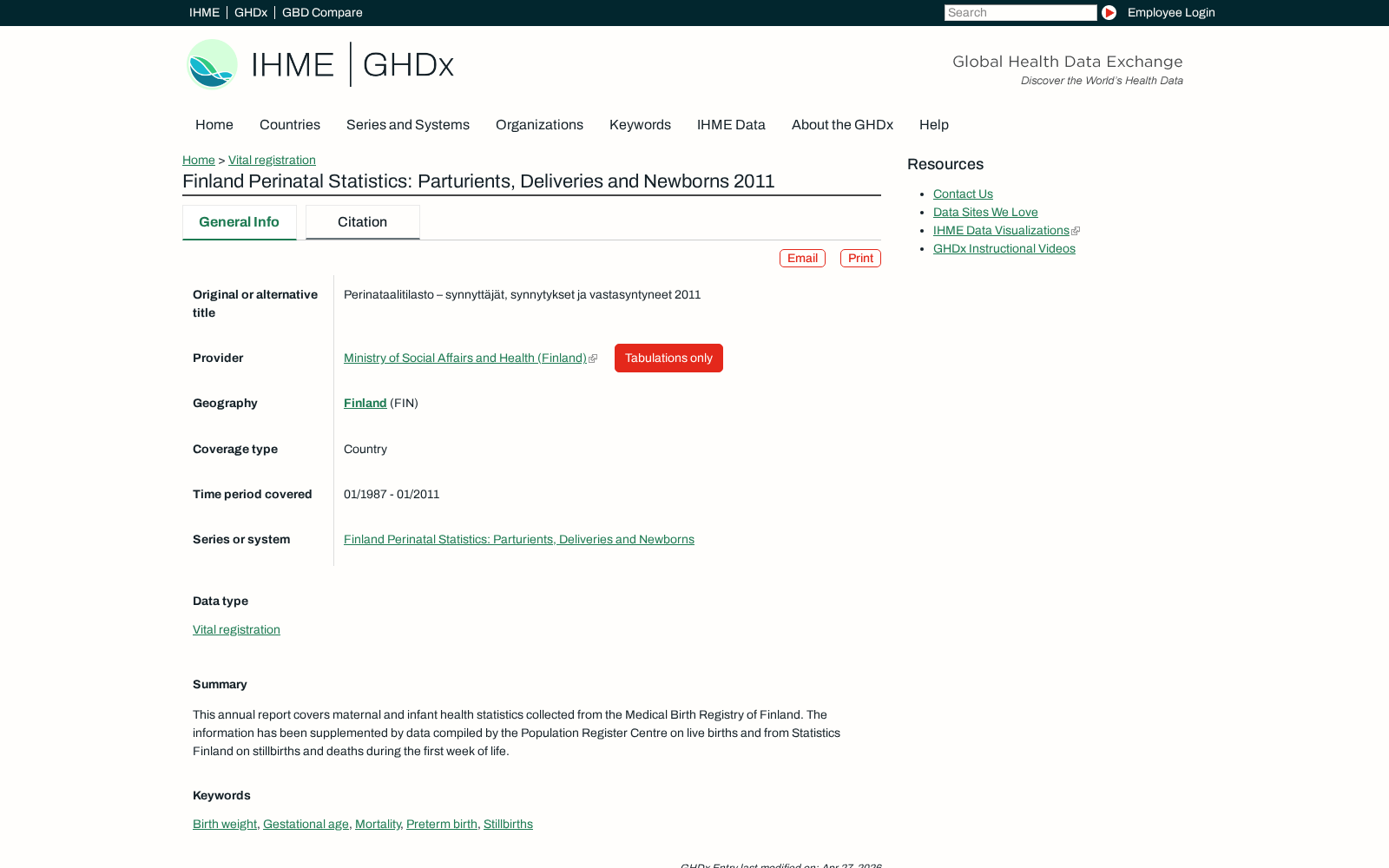The image size is (1389, 868).
Task: Open the Stillbirths keyword link
Action: (508, 825)
